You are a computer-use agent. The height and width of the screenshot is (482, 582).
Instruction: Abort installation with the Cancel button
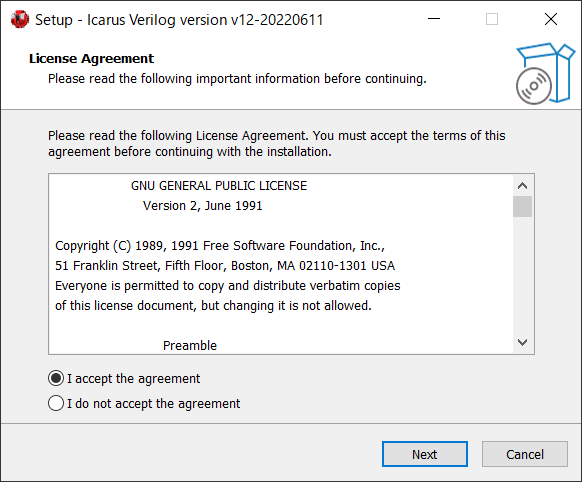[524, 454]
